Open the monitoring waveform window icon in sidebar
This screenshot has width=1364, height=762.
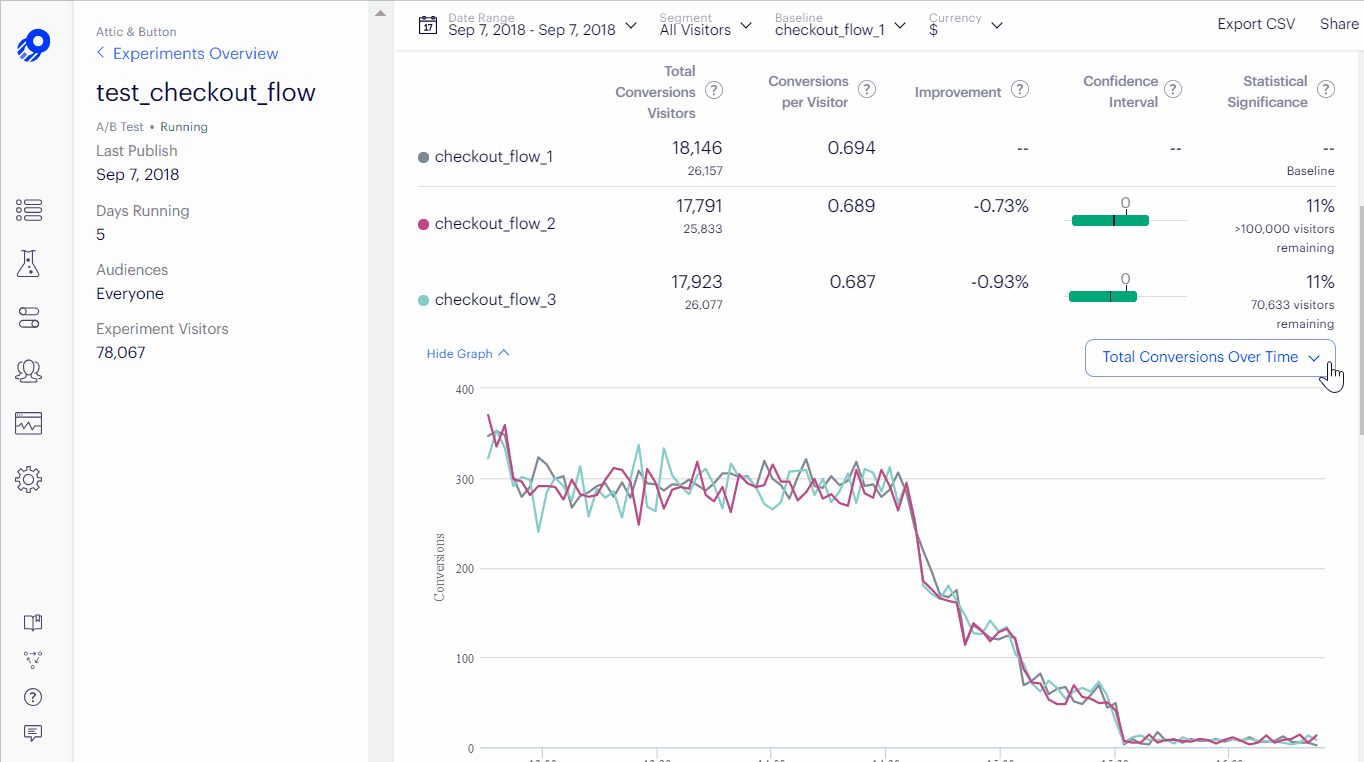click(x=29, y=424)
